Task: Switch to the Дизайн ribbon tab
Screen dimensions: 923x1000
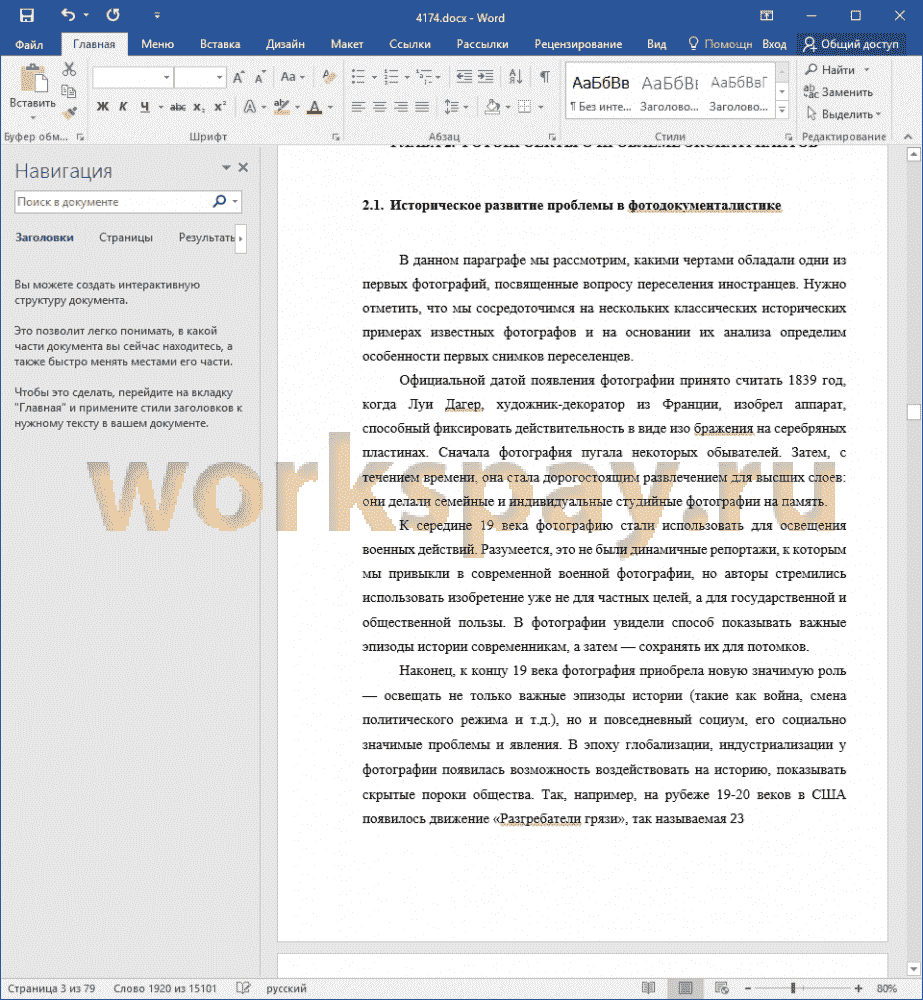Action: tap(285, 44)
